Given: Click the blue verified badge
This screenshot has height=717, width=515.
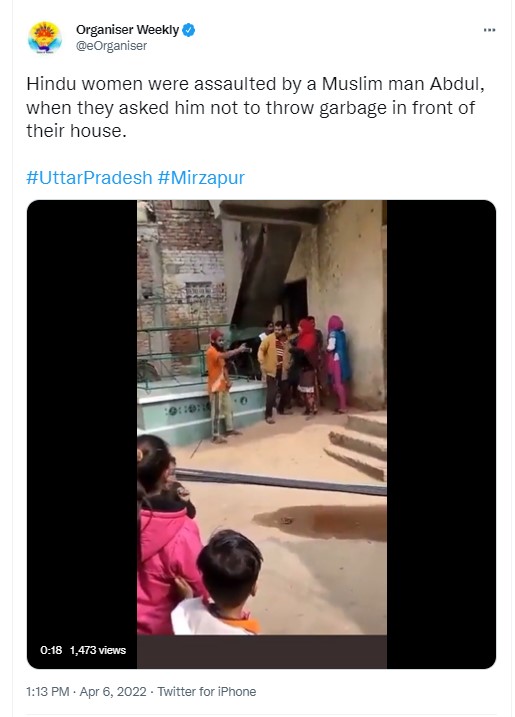Looking at the screenshot, I should click(x=189, y=30).
